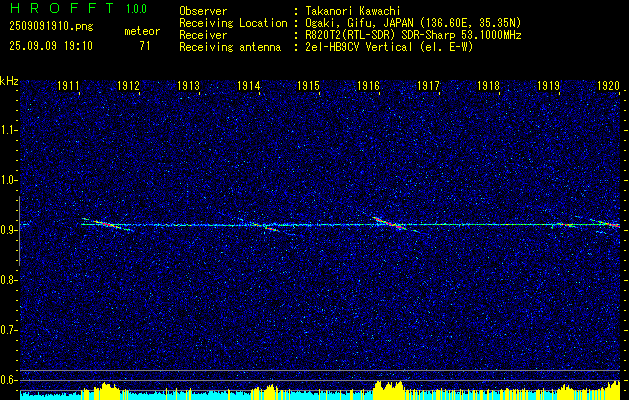Viewport: 629px width, 400px height.
Task: Select the filename 2509091910.png
Action: 51,26
